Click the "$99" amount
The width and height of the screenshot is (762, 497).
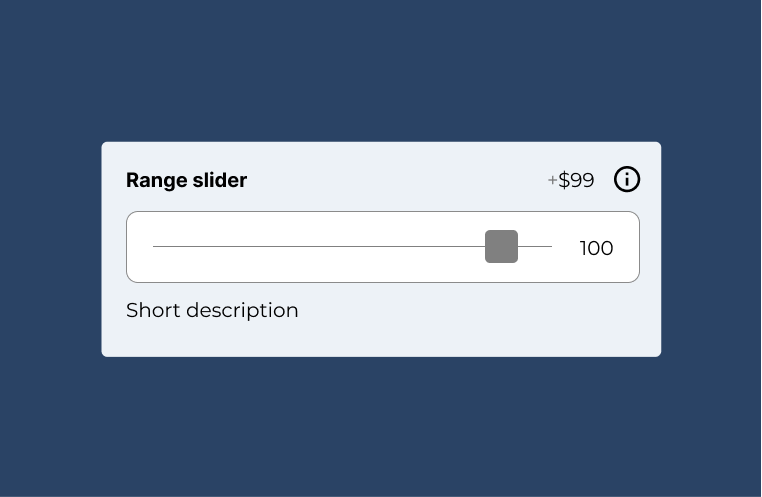tap(576, 180)
